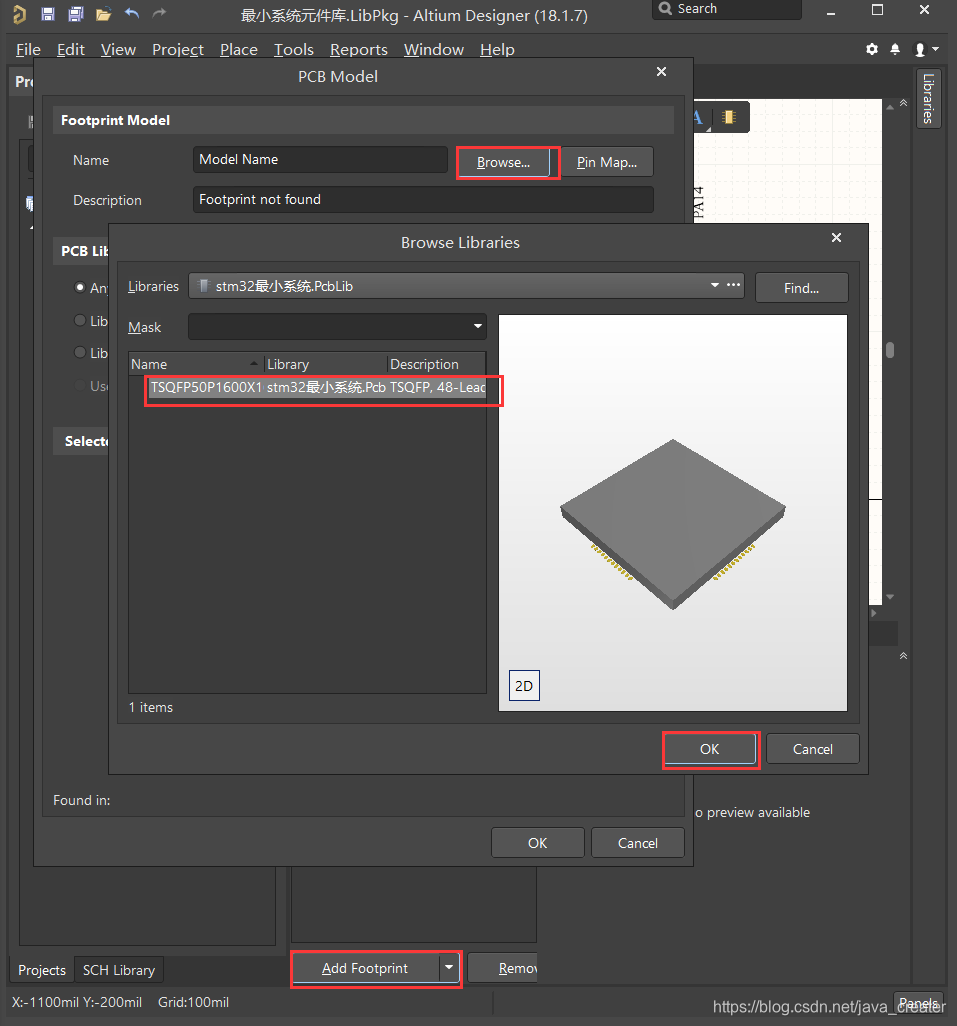Open the Libraries side panel tab
This screenshot has height=1026, width=957.
click(x=928, y=99)
